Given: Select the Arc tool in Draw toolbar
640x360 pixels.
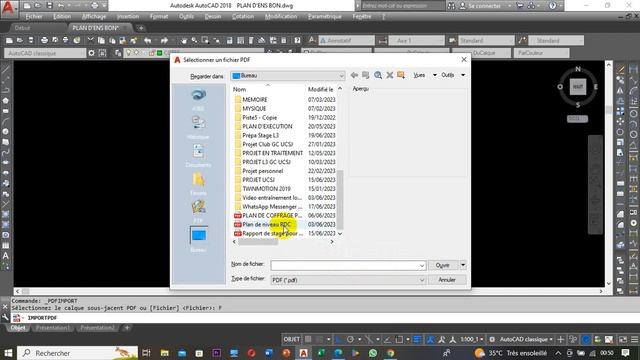Looking at the screenshot, I should (6, 121).
